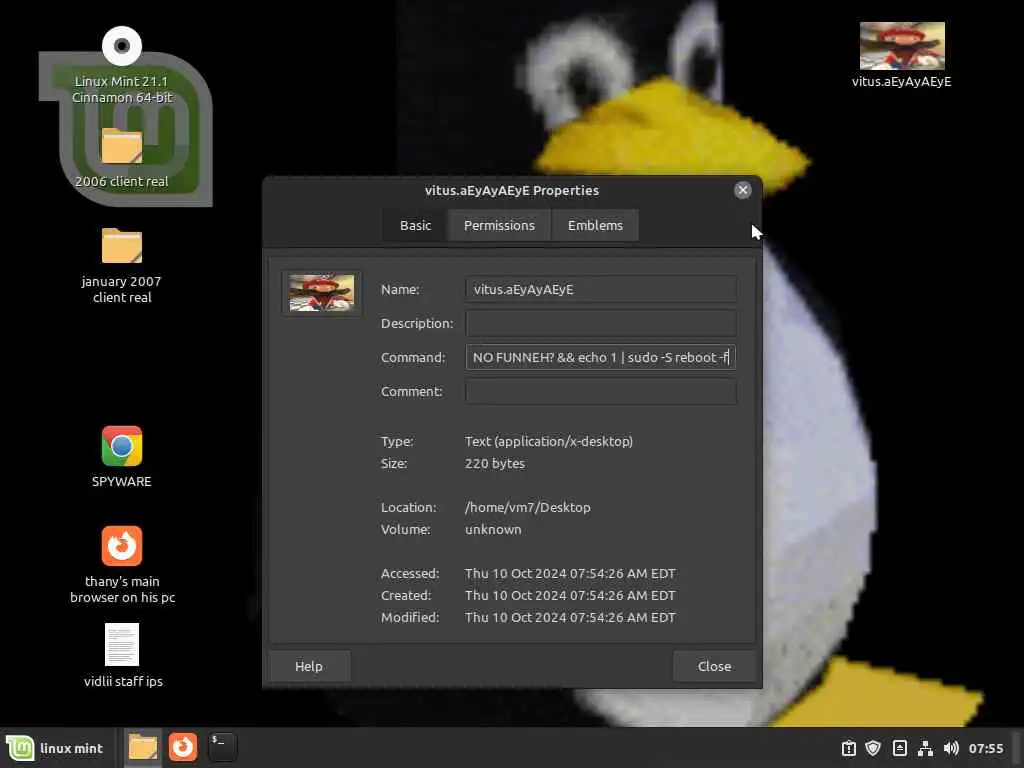The width and height of the screenshot is (1024, 768).
Task: Open the Linux Mint 21.1 disc icon
Action: click(x=121, y=46)
